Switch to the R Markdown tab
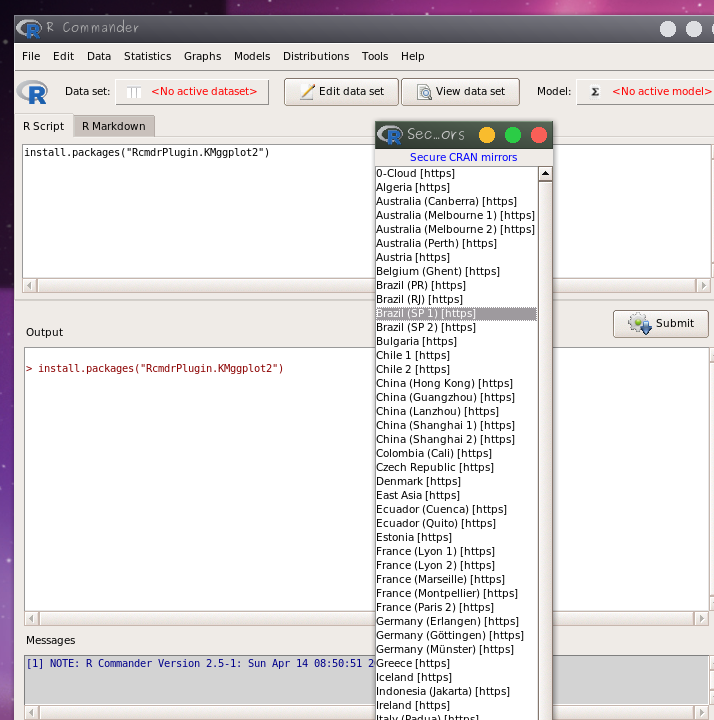The image size is (714, 720). (x=113, y=126)
